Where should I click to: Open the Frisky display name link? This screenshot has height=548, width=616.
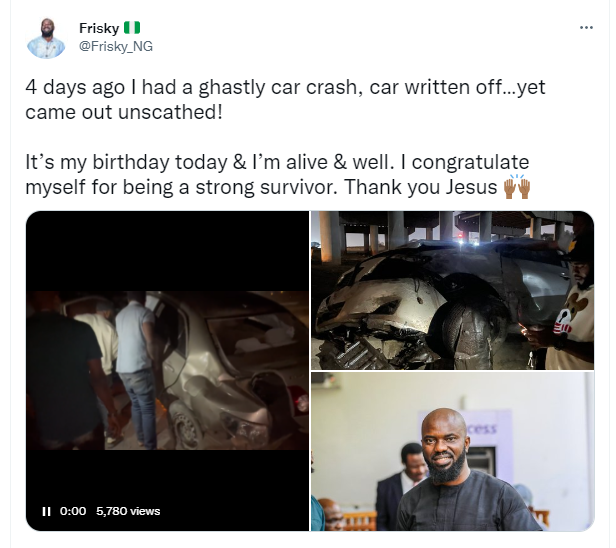point(98,27)
